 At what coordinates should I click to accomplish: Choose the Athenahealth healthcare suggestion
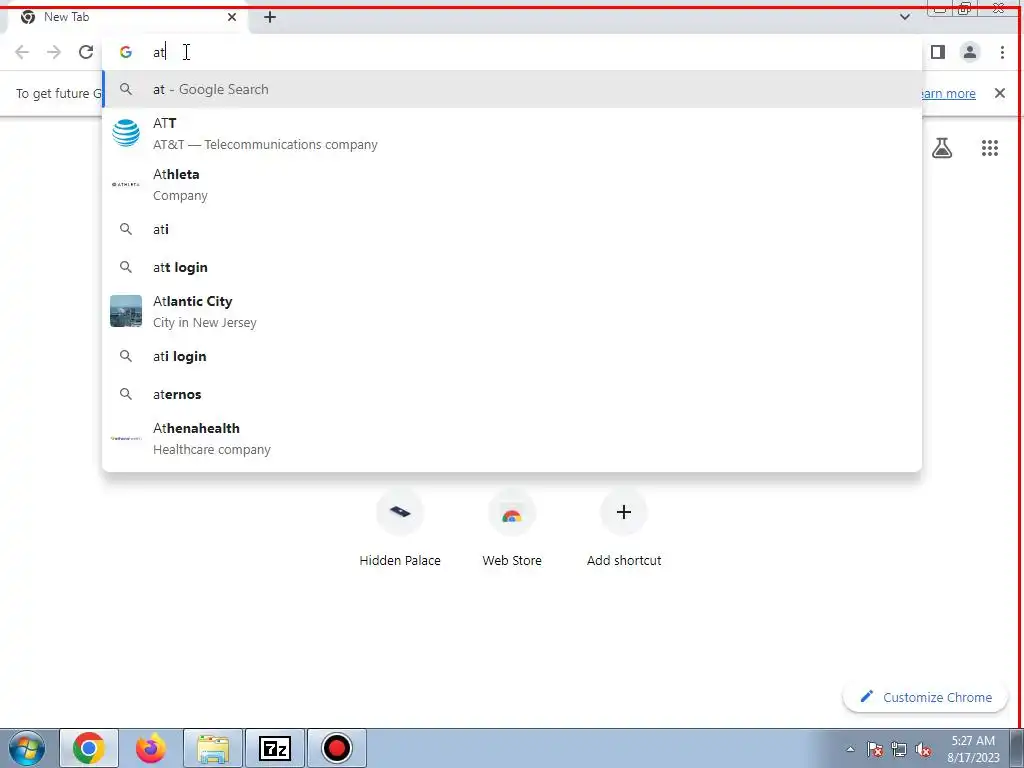pyautogui.click(x=512, y=439)
